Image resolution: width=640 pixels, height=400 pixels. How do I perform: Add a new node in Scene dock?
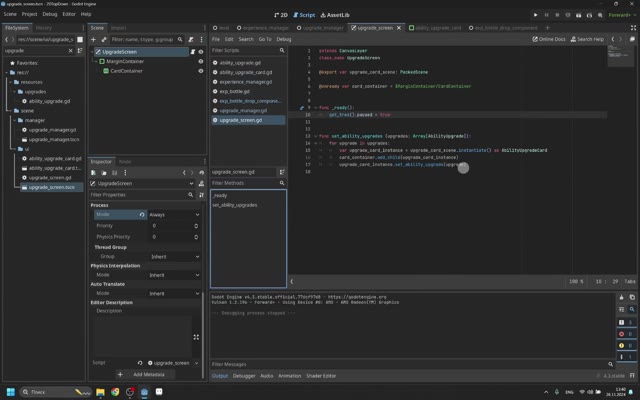93,39
